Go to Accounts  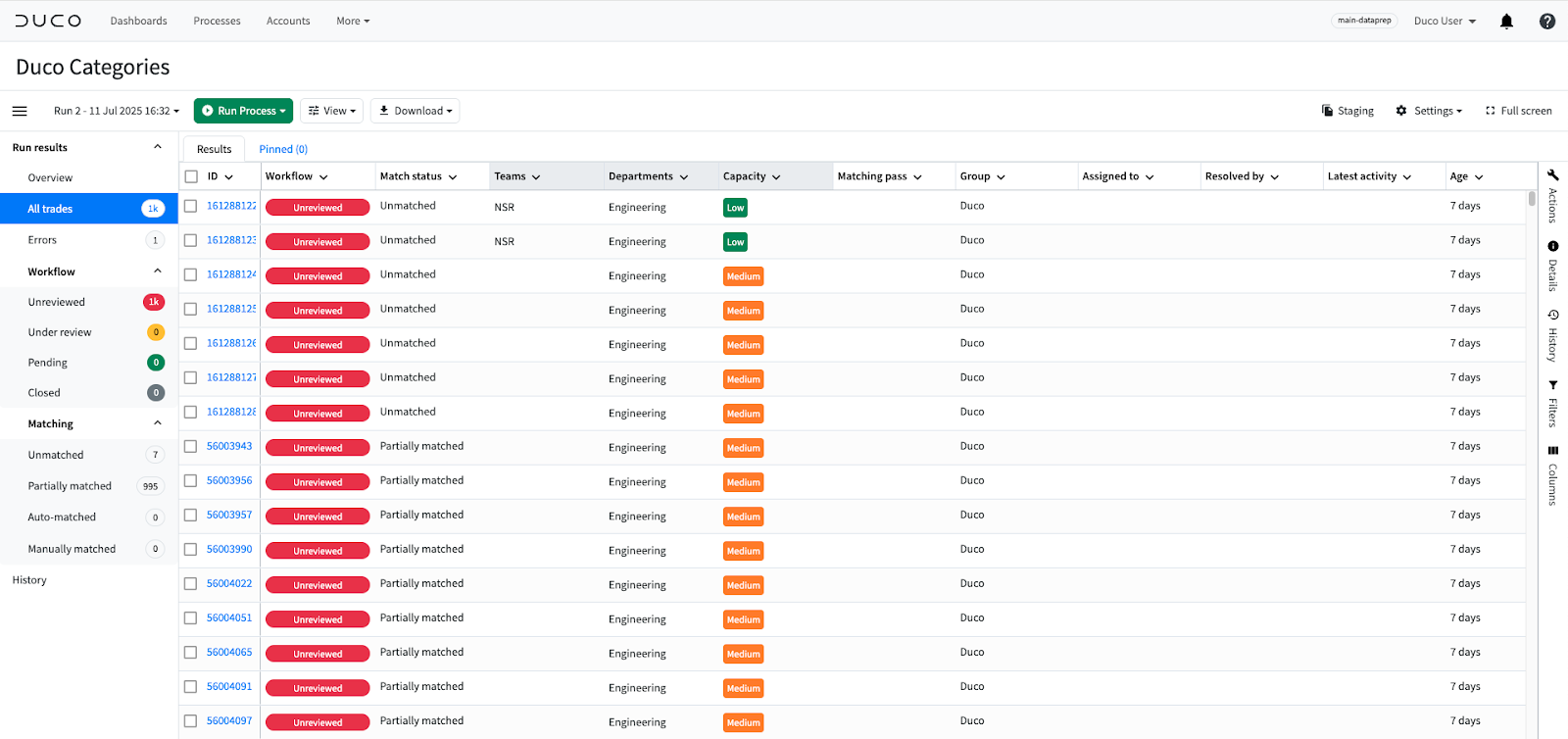click(288, 21)
